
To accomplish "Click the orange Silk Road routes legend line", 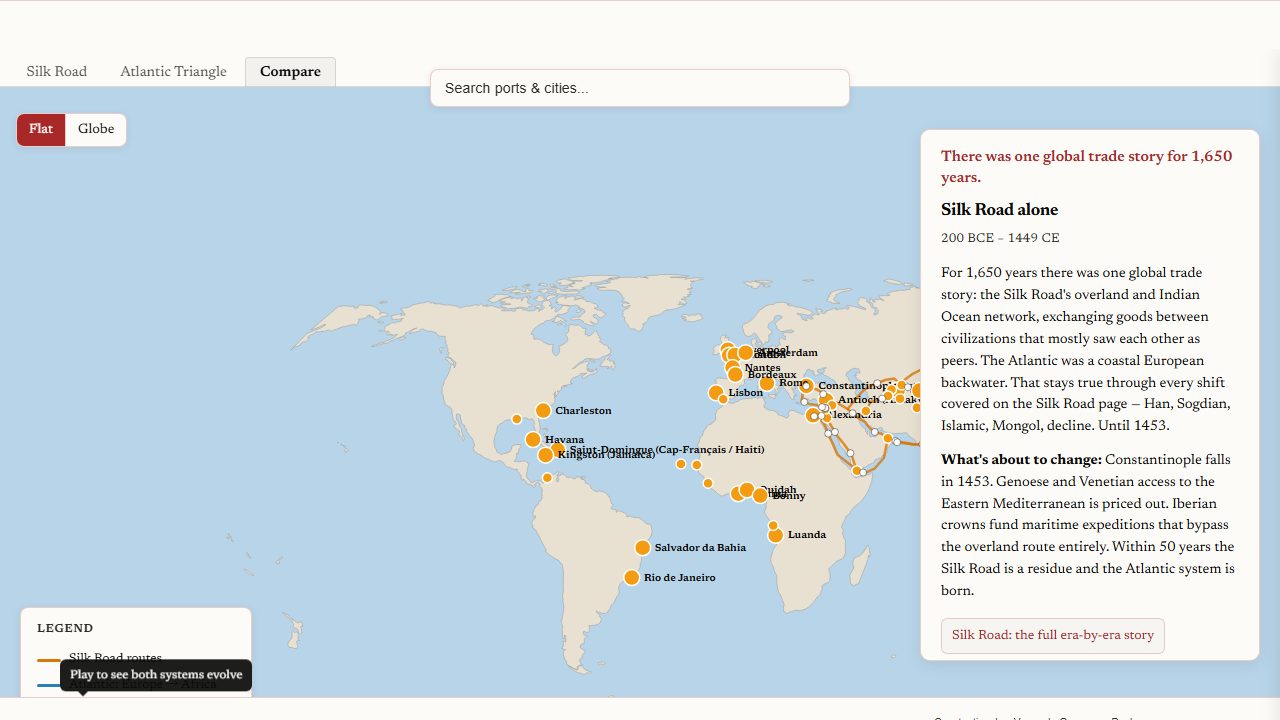I will [x=49, y=660].
